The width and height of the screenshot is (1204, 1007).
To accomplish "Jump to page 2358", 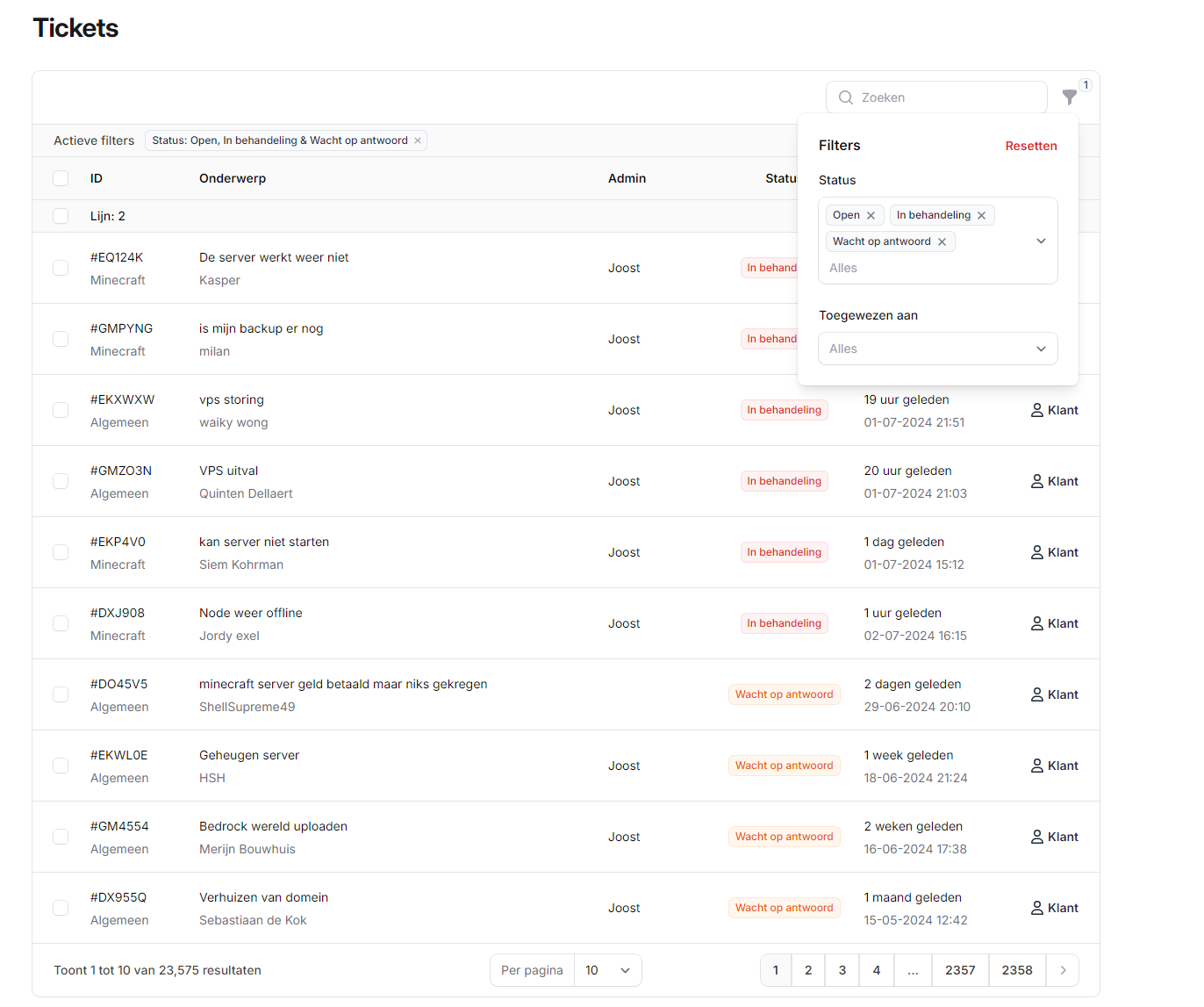I will [1016, 970].
